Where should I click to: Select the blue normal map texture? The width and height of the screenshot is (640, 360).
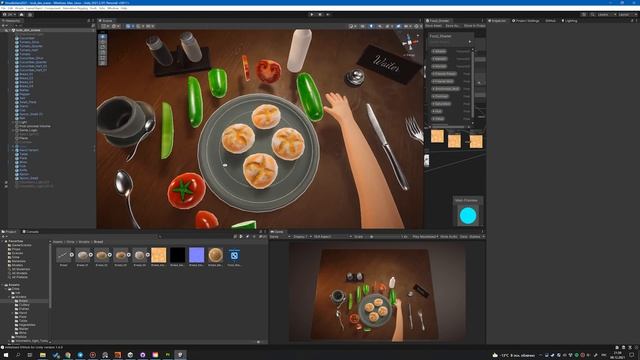(196, 255)
